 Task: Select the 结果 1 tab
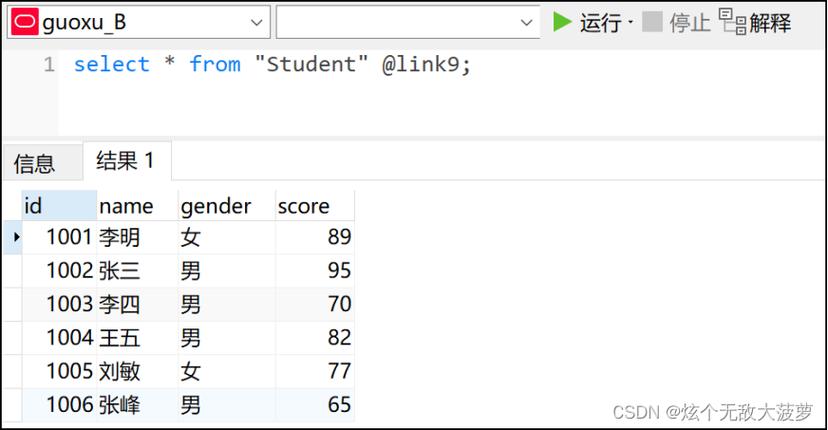pyautogui.click(x=125, y=161)
